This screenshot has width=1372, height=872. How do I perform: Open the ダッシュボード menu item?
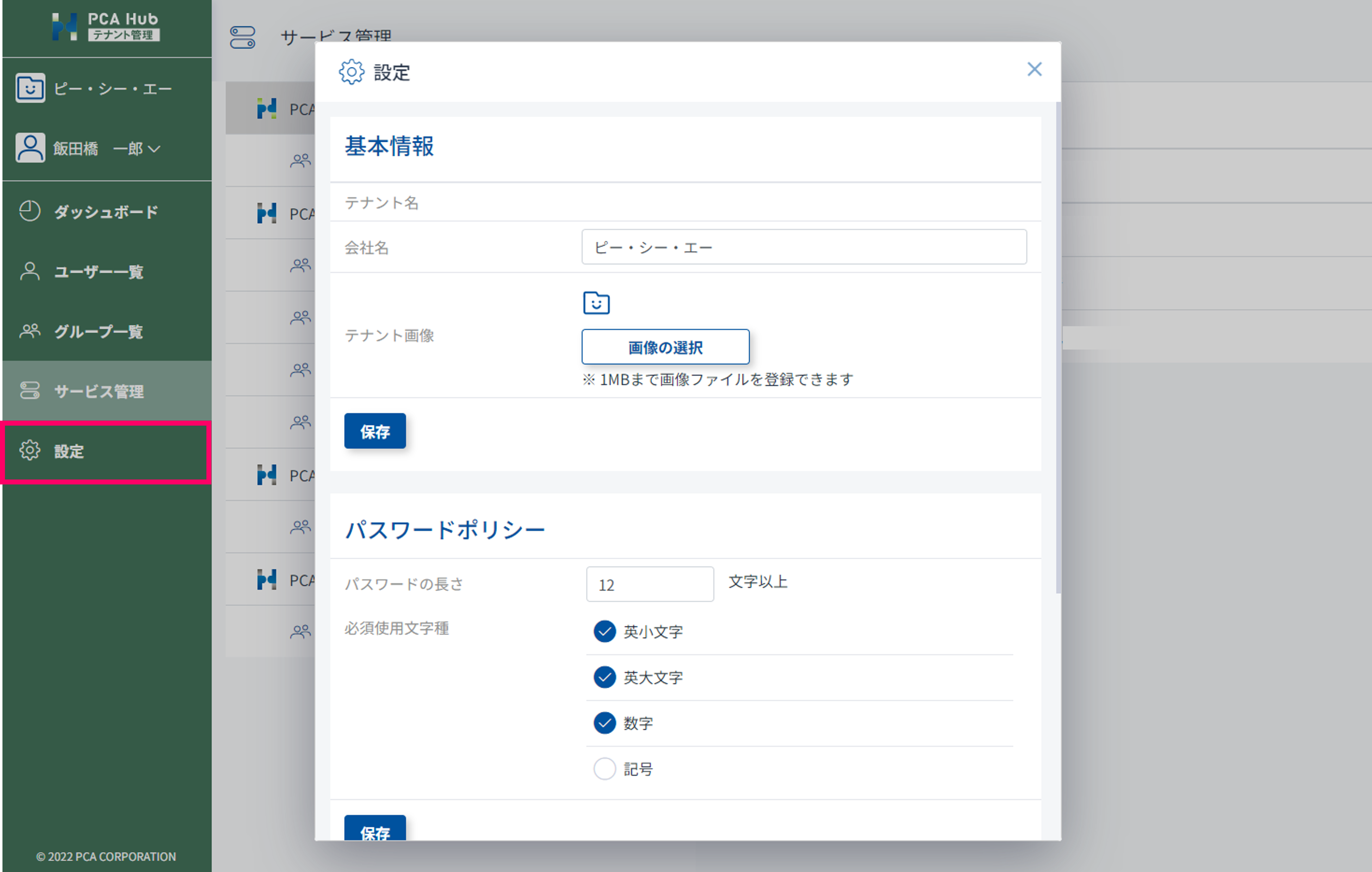pos(106,212)
